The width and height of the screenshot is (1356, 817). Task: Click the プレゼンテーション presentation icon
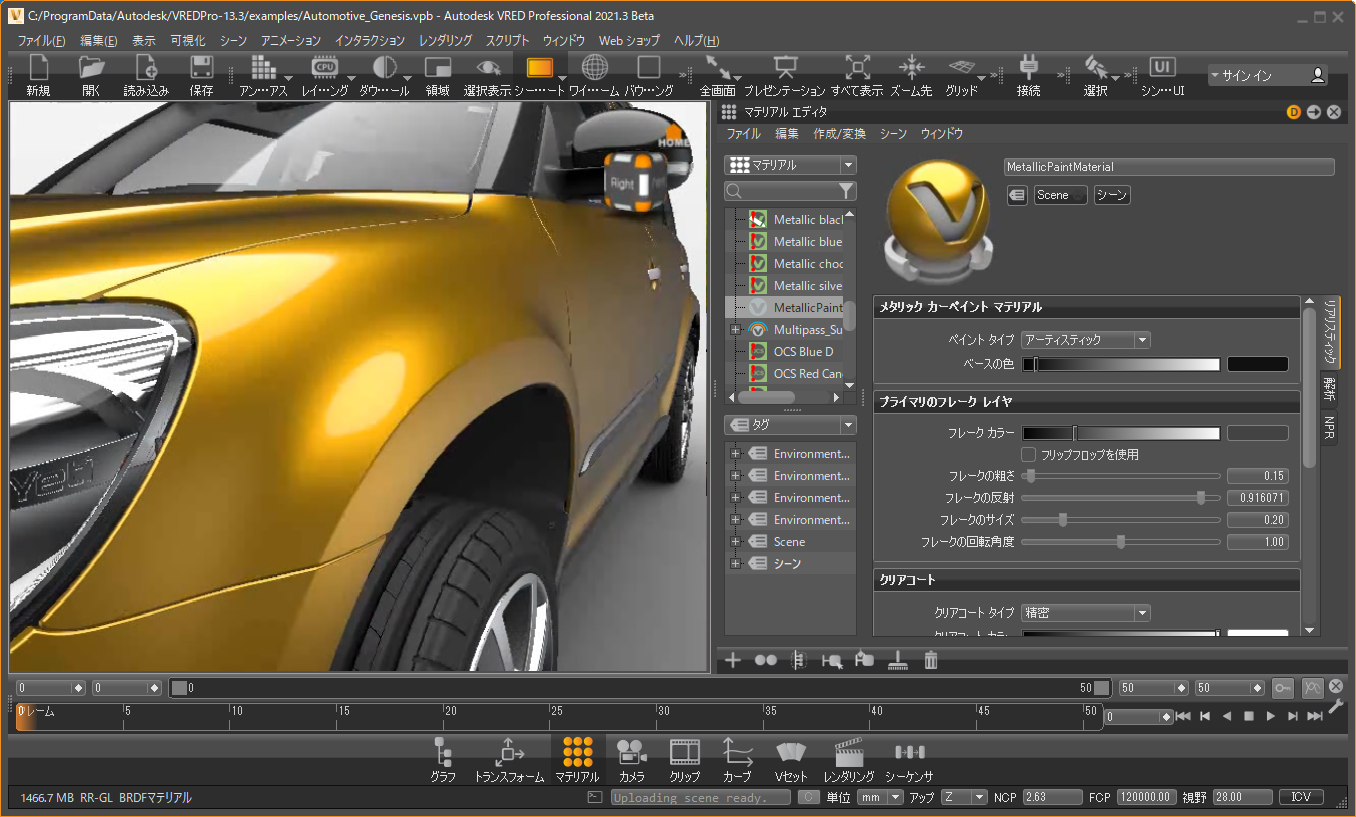[x=785, y=68]
